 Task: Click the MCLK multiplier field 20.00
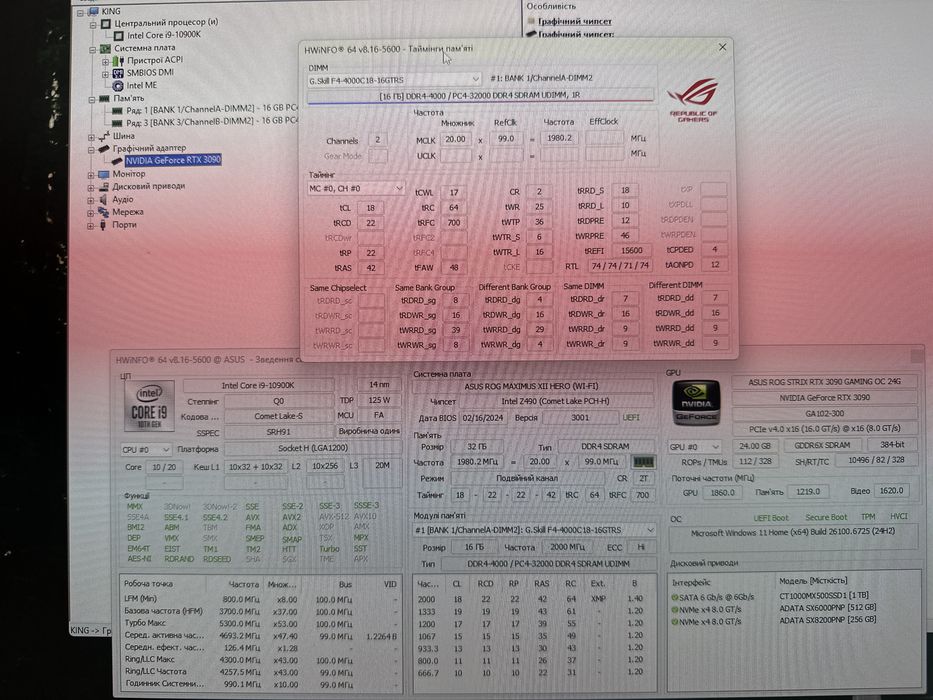coord(455,139)
